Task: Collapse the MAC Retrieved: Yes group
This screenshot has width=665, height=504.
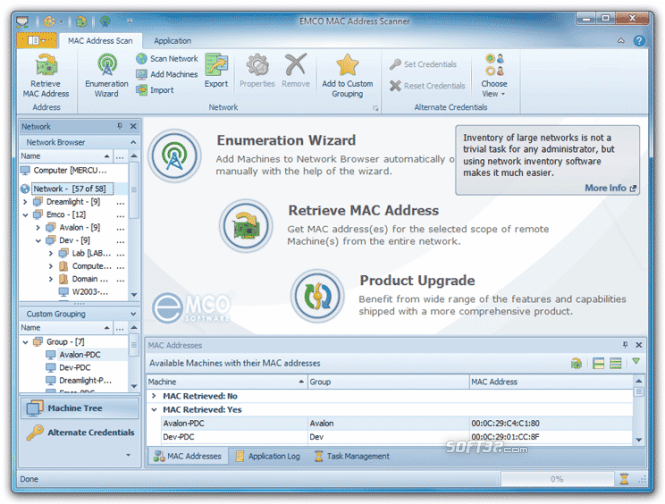Action: click(154, 409)
